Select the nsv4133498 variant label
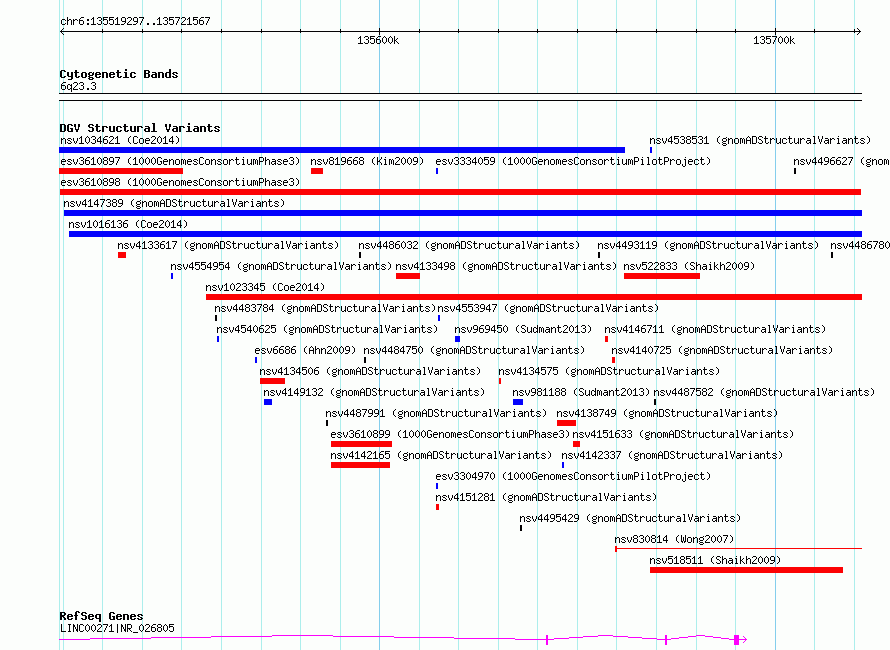 pos(506,266)
